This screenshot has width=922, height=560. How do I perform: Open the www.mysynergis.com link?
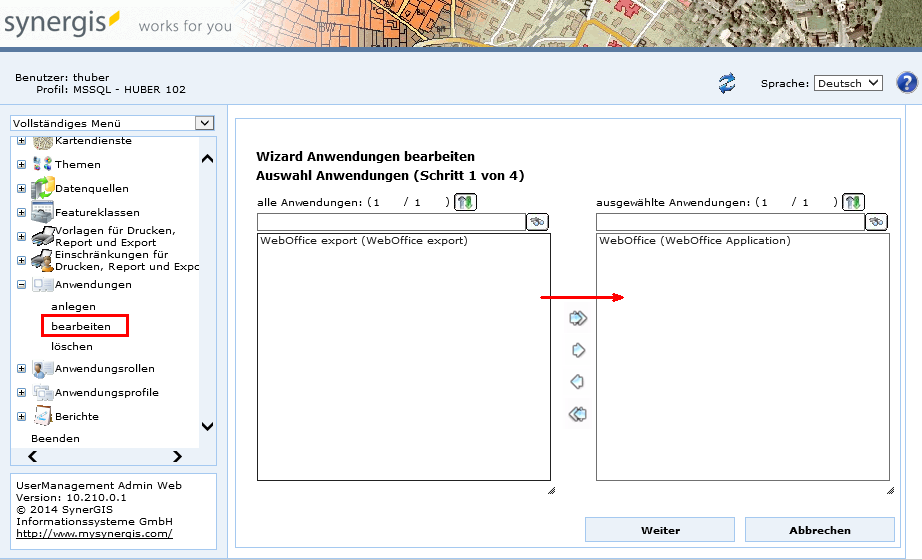click(x=94, y=534)
